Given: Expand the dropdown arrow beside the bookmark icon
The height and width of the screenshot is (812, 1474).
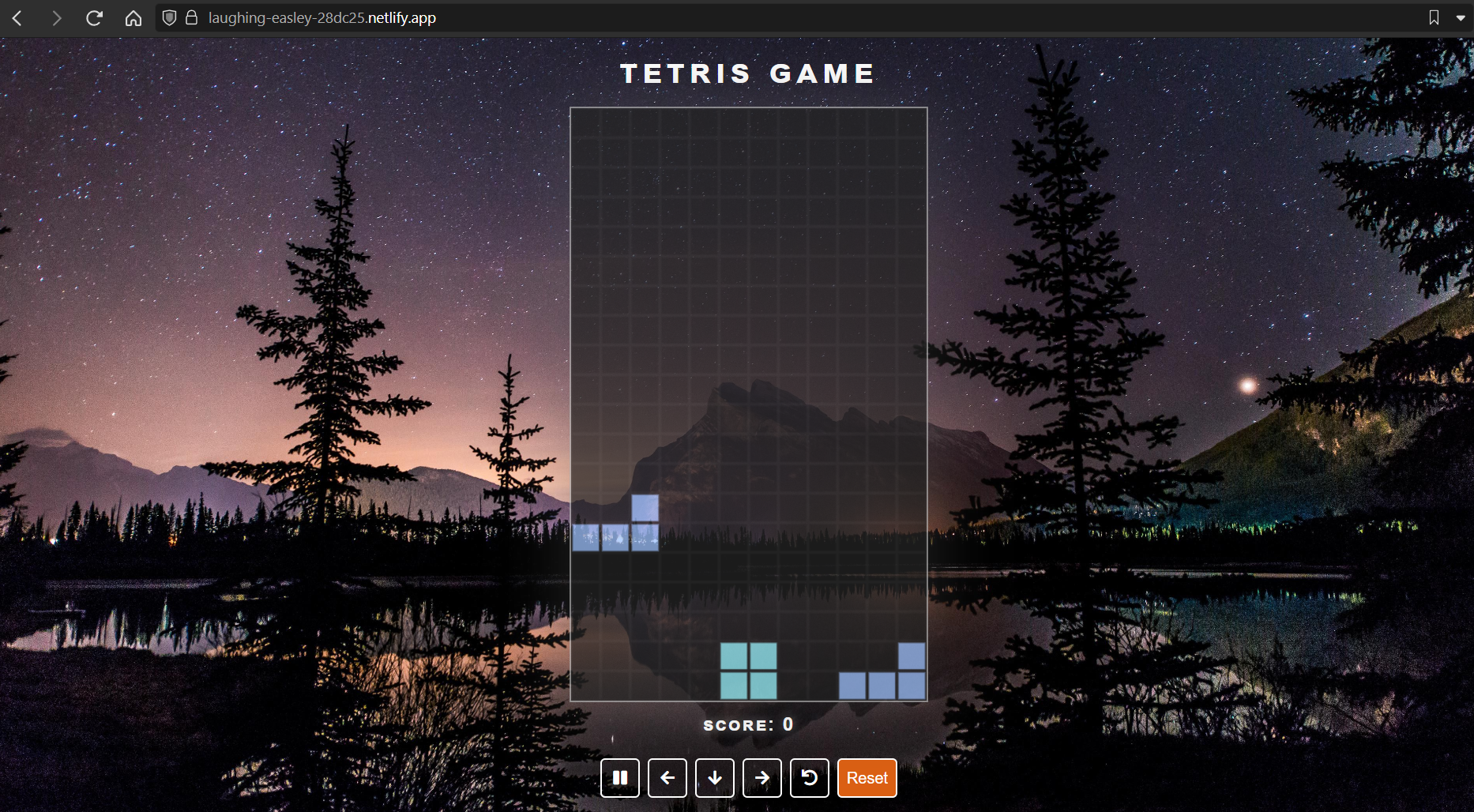Looking at the screenshot, I should pyautogui.click(x=1461, y=17).
